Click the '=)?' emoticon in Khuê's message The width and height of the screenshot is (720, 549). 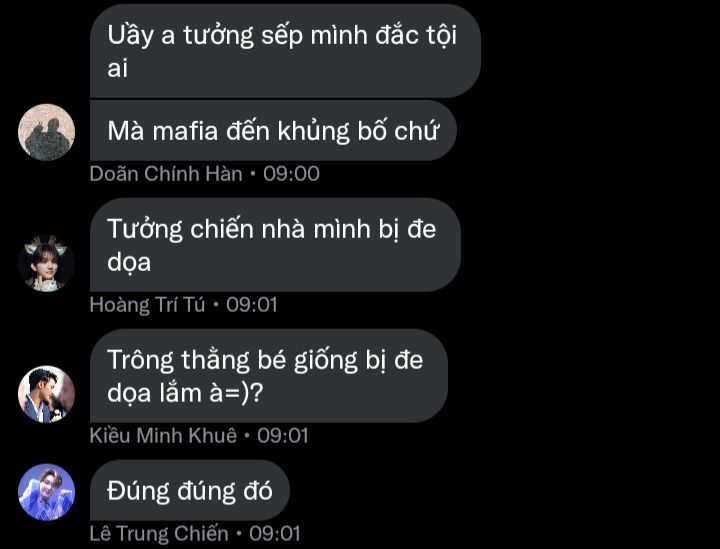(243, 393)
